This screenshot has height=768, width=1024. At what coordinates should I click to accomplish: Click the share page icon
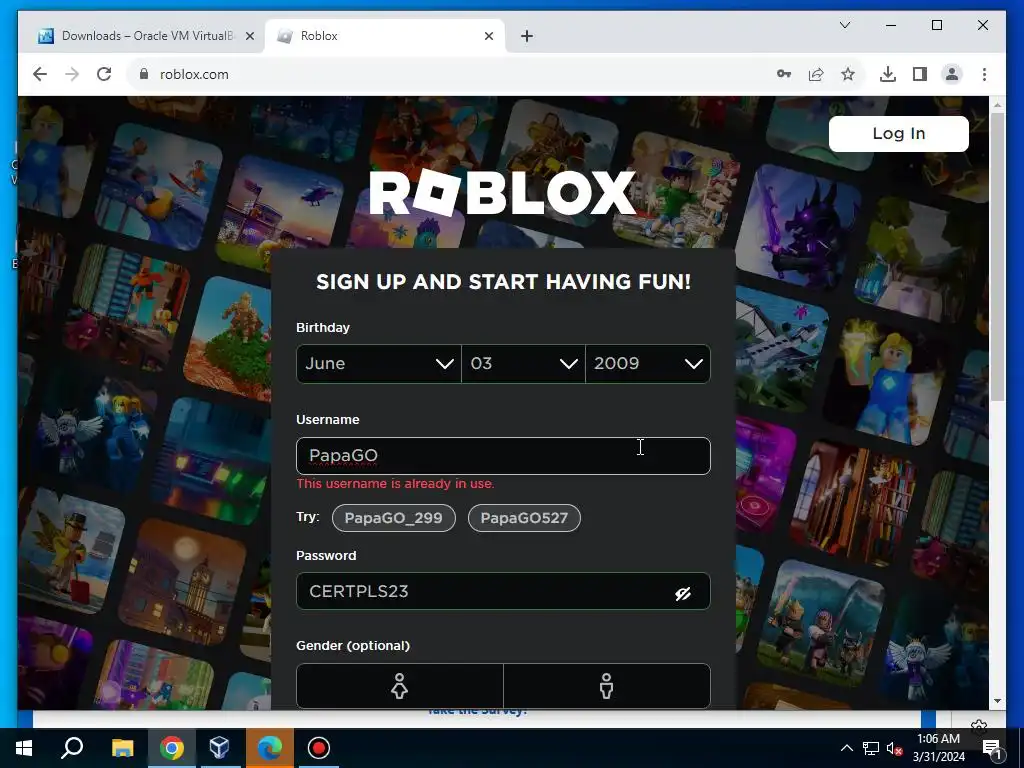point(816,74)
